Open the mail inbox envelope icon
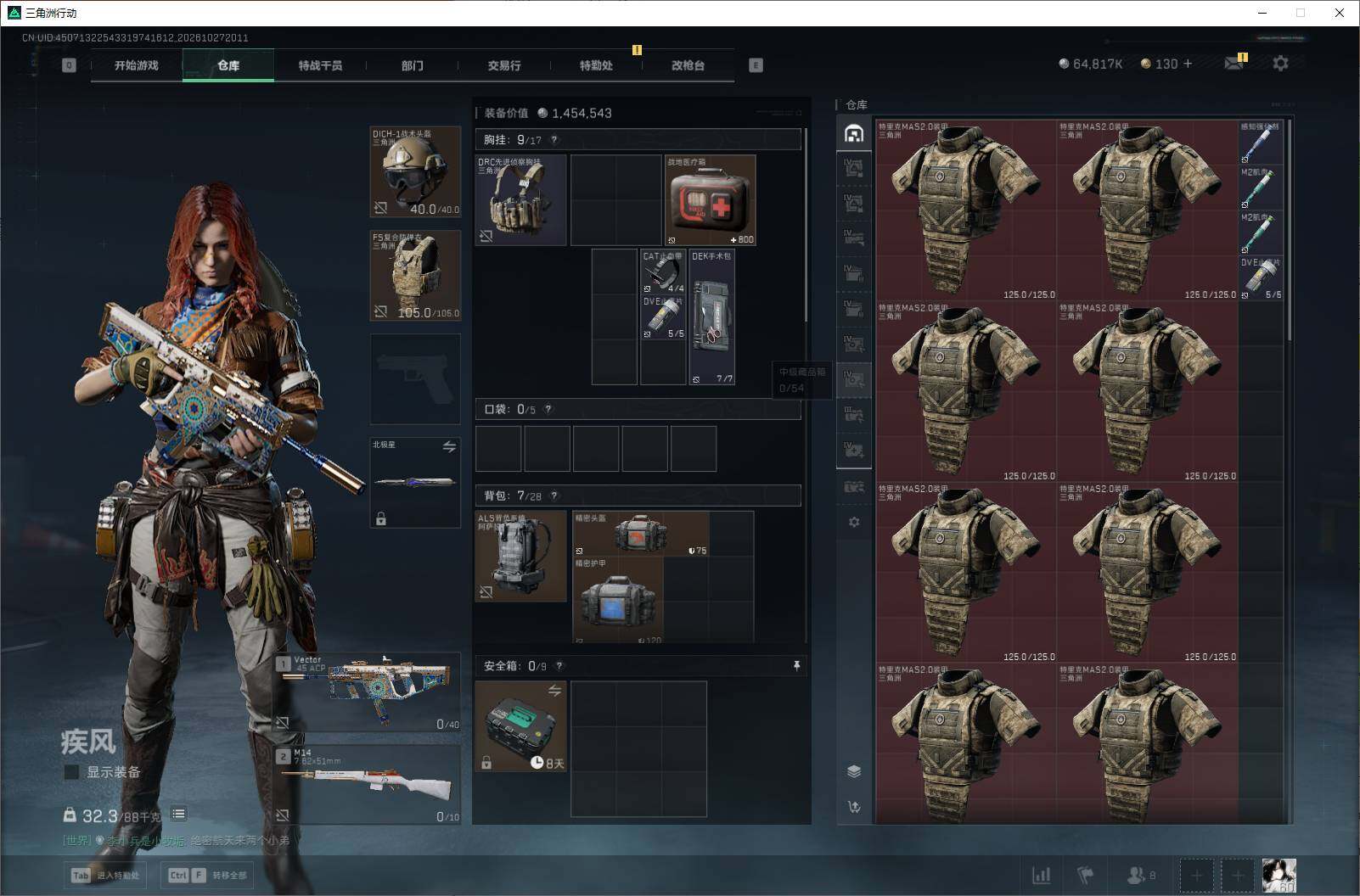The image size is (1360, 896). (x=1234, y=64)
